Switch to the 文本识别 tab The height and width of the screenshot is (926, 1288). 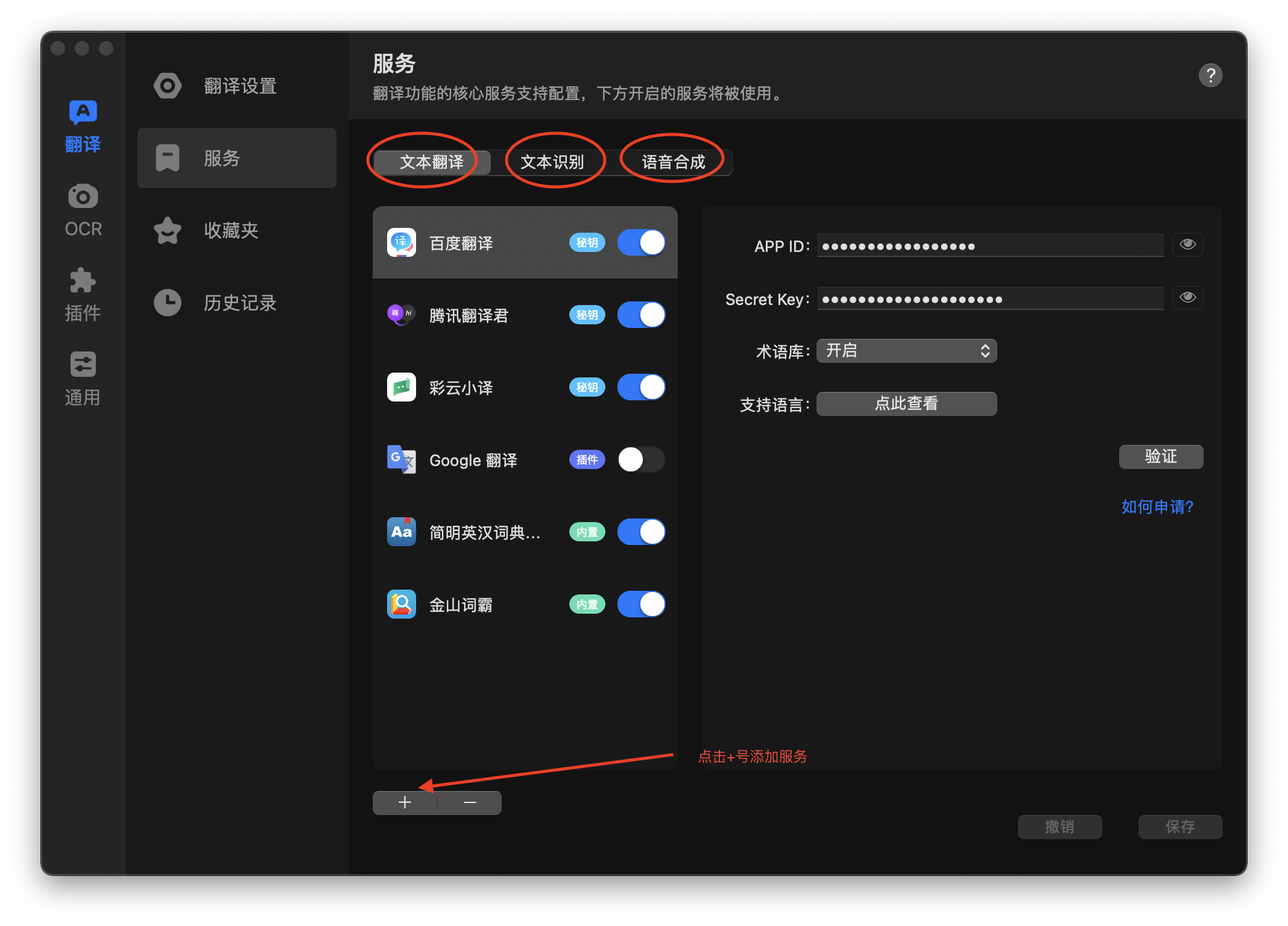(x=552, y=162)
